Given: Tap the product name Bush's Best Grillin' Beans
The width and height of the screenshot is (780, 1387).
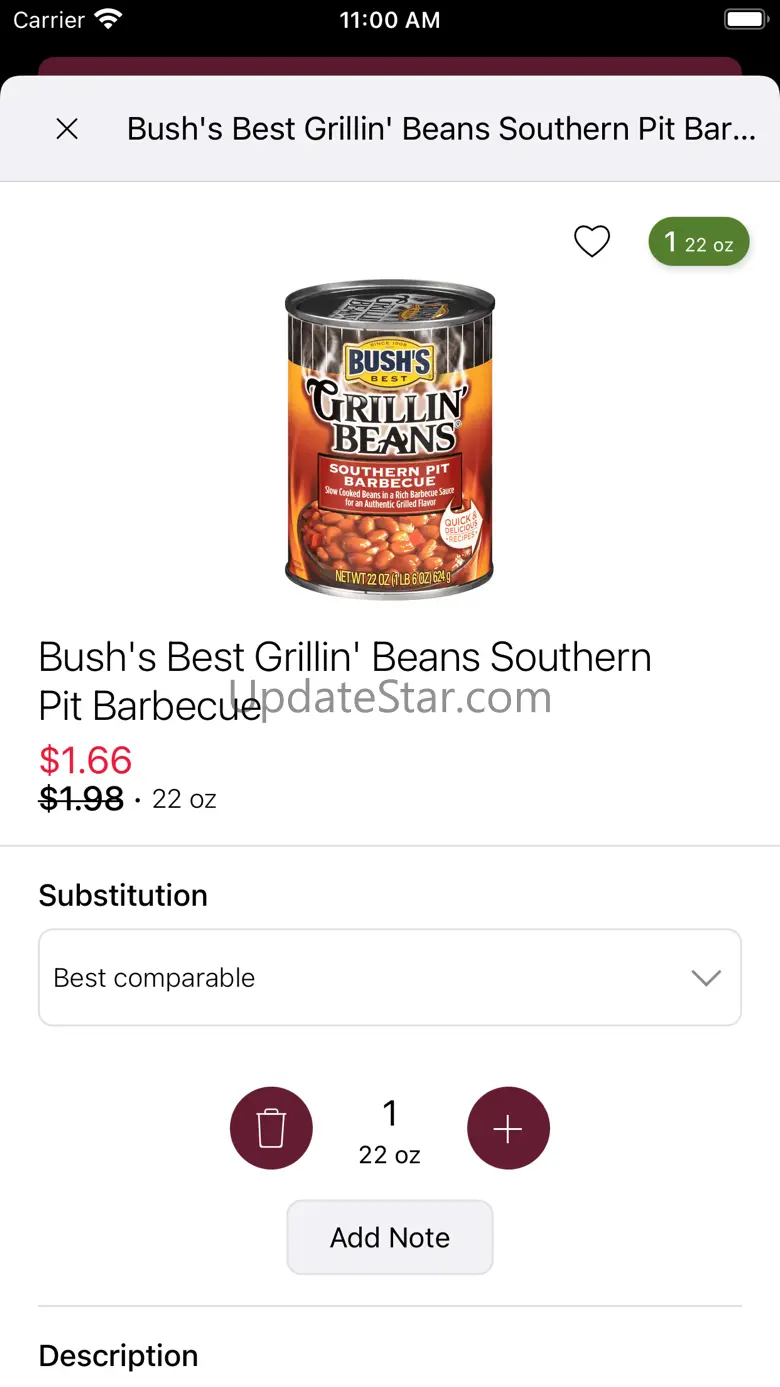Looking at the screenshot, I should point(345,681).
